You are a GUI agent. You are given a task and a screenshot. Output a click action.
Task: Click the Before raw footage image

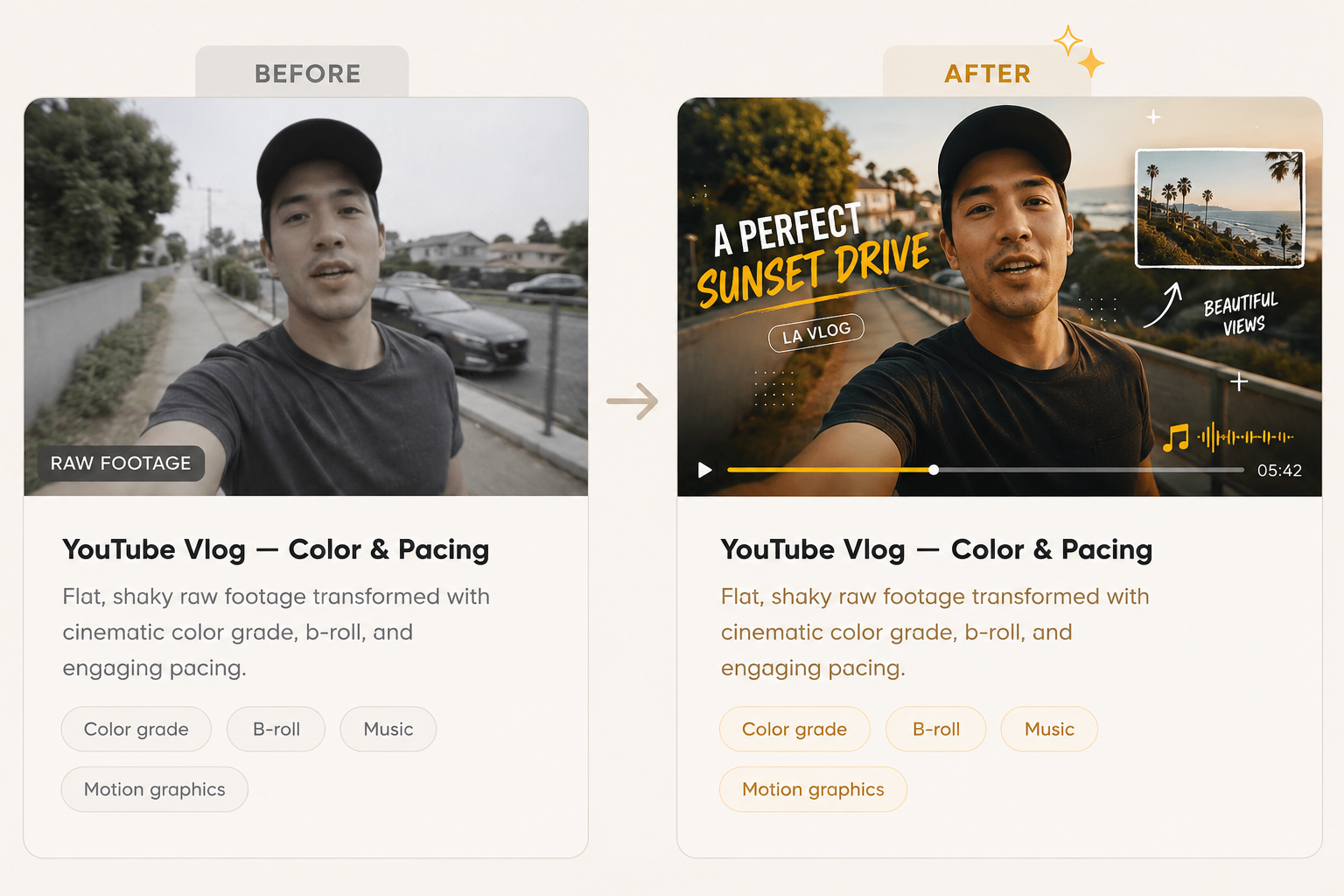(x=306, y=297)
